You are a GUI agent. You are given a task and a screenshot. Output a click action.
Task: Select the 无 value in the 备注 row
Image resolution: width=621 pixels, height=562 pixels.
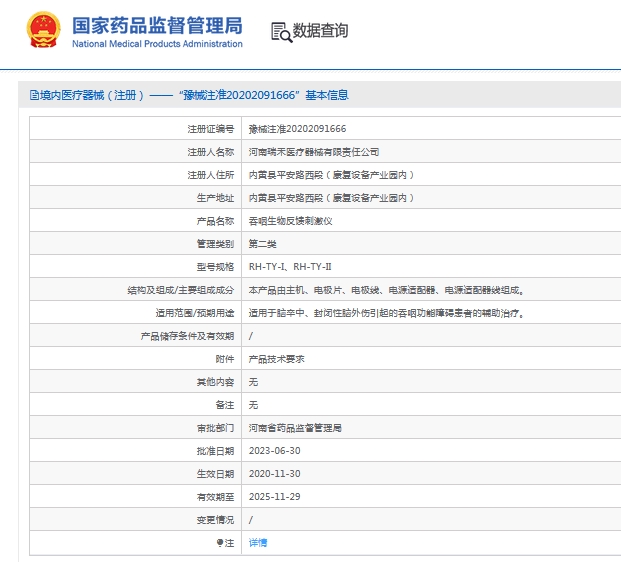pos(253,405)
